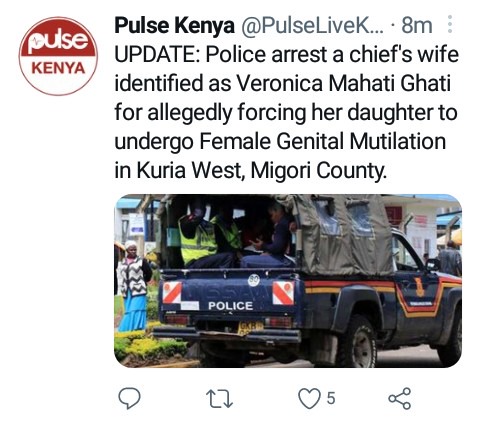Retweet the Pulse Kenya post
The height and width of the screenshot is (424, 480).
click(x=219, y=399)
